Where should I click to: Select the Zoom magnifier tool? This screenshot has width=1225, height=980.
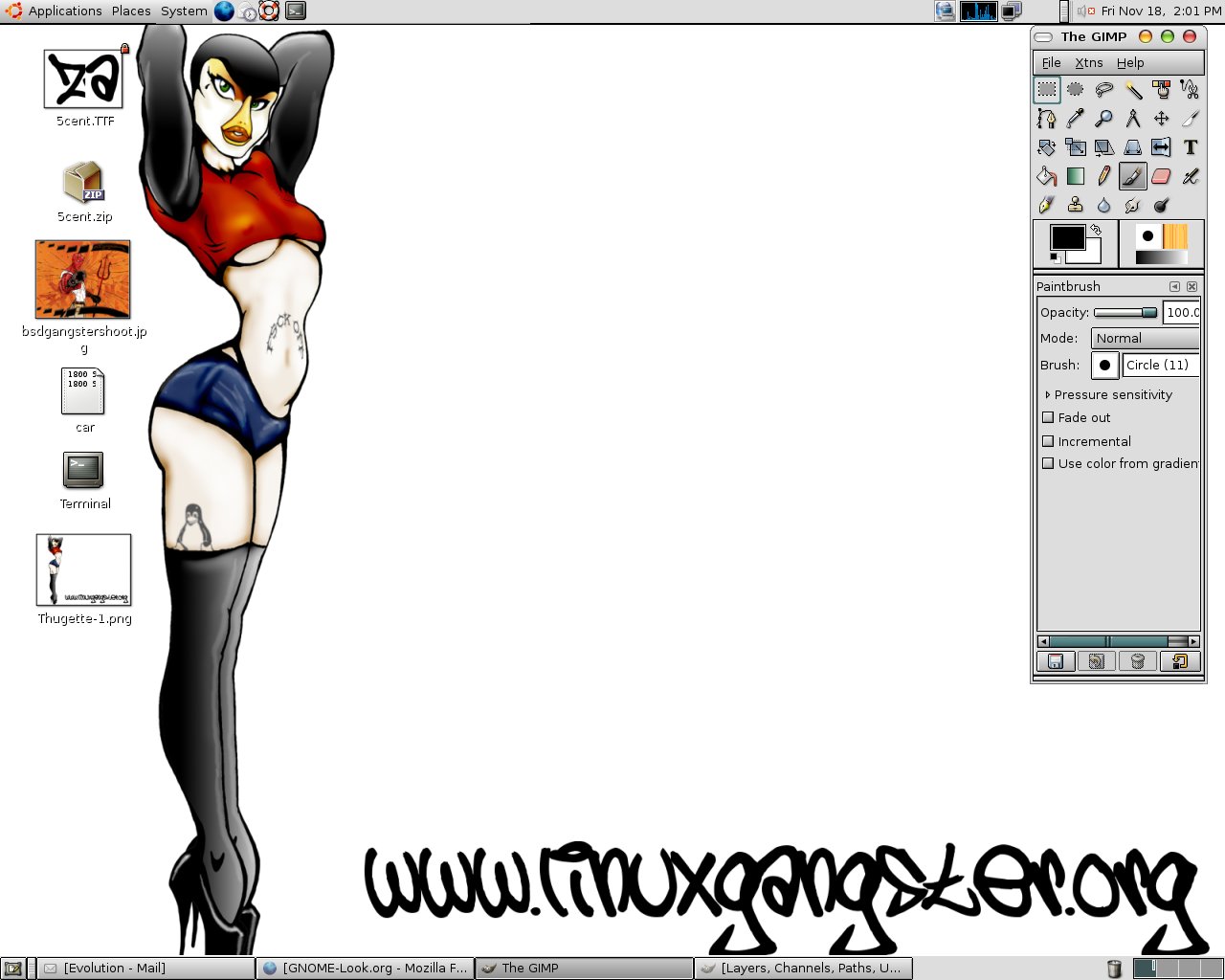1104,119
